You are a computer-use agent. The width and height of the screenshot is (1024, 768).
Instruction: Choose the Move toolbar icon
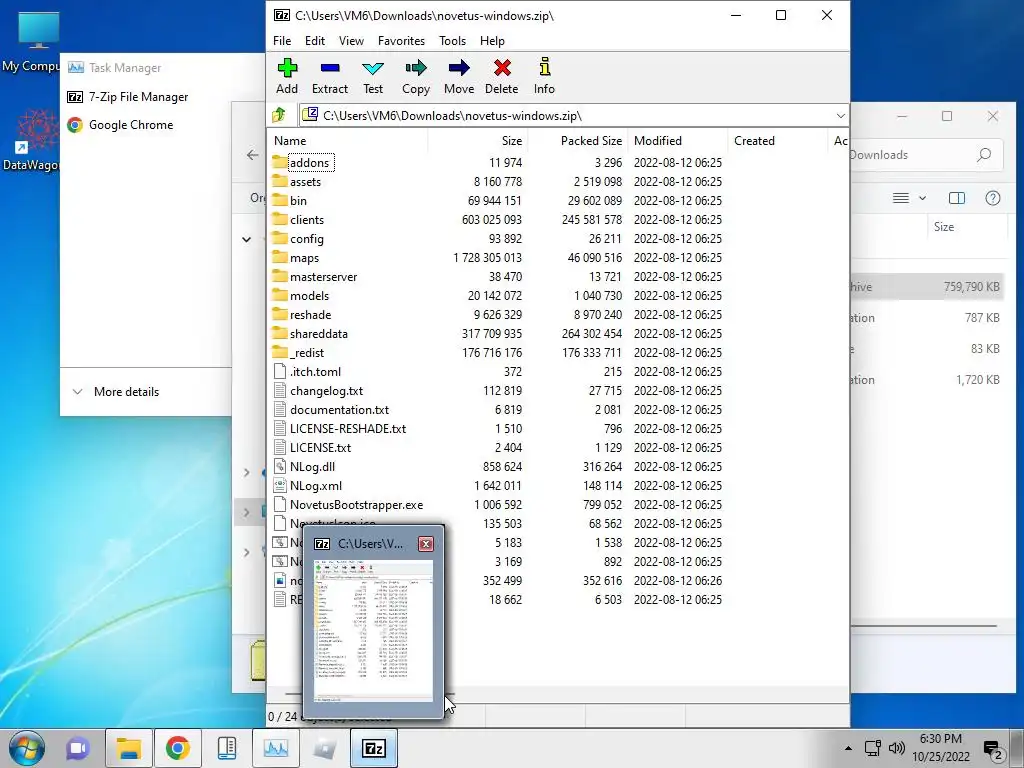[x=459, y=76]
